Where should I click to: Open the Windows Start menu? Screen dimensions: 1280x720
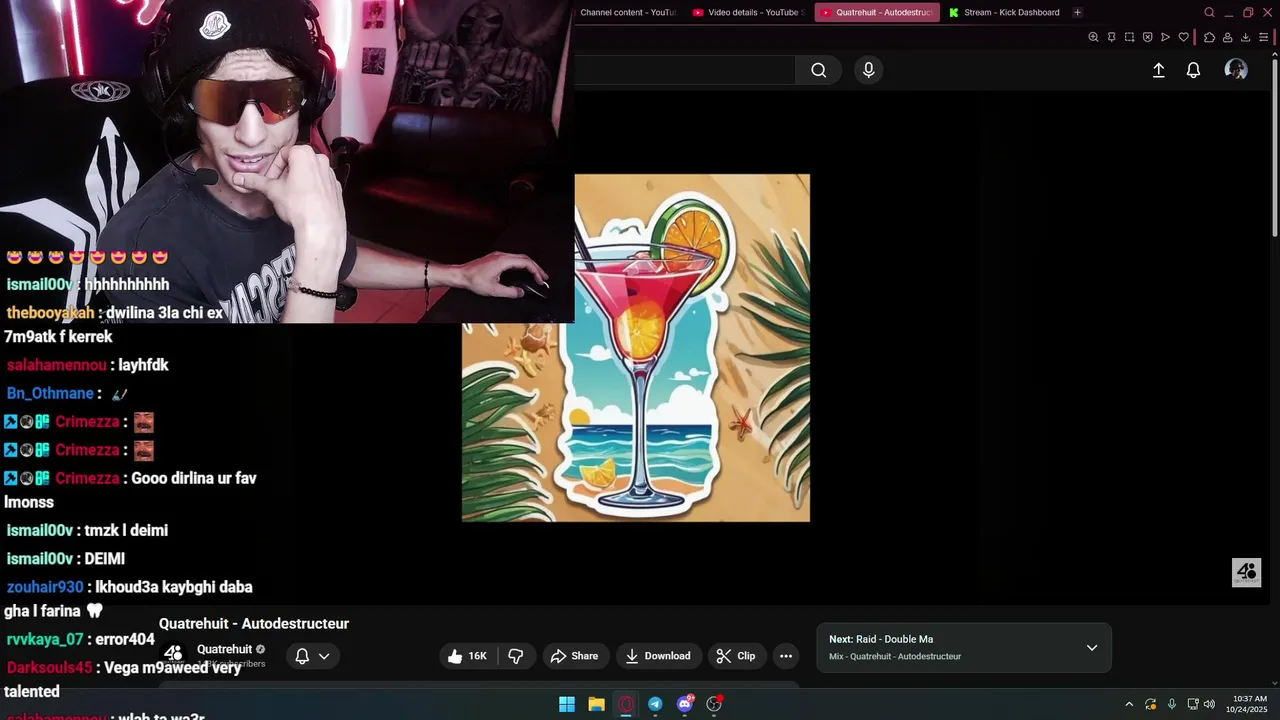[567, 704]
